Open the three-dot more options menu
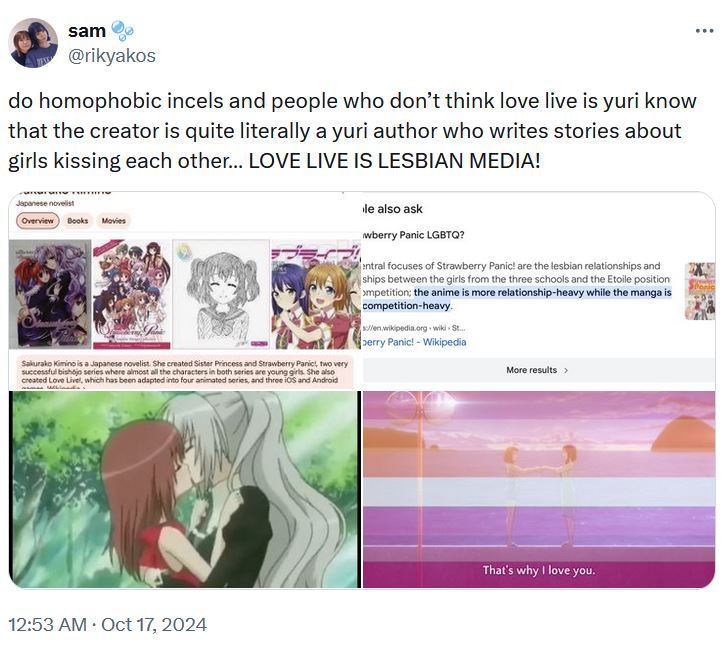The height and width of the screenshot is (645, 725). tap(704, 31)
